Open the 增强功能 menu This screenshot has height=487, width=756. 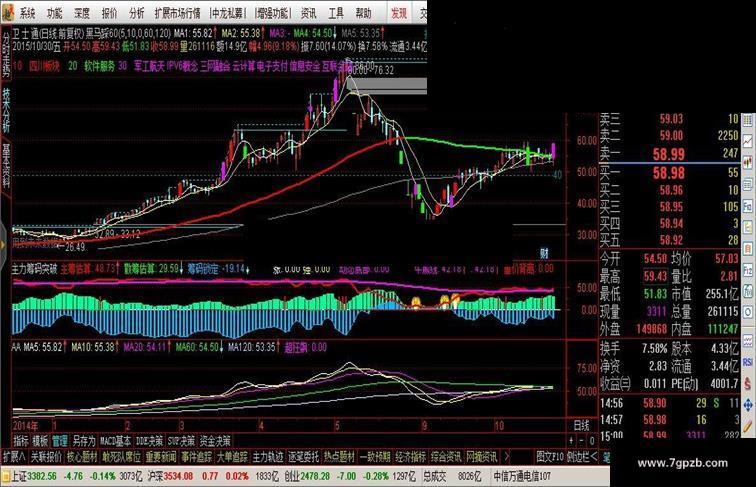[273, 13]
